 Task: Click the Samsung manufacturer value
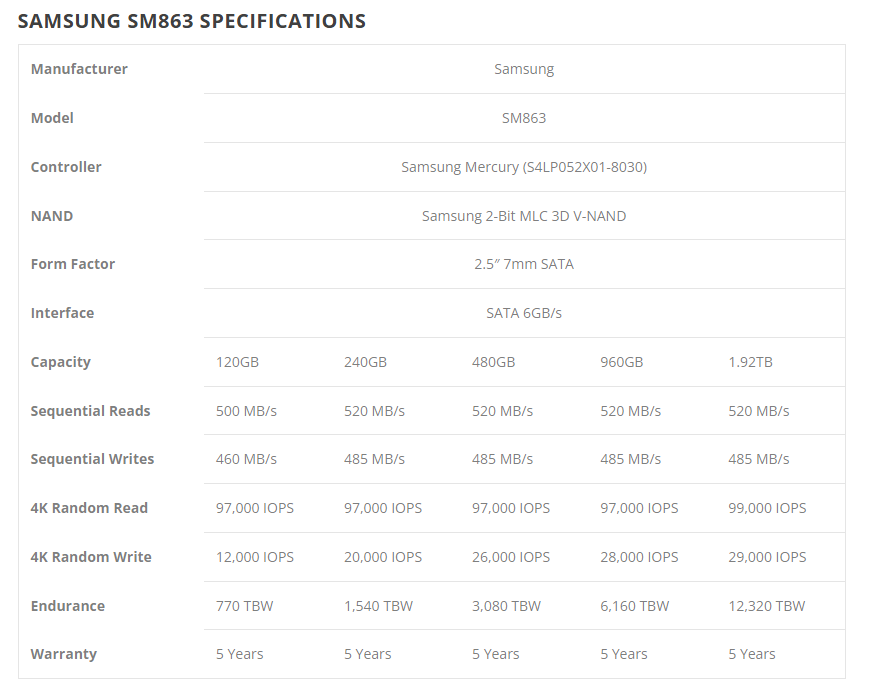click(524, 69)
